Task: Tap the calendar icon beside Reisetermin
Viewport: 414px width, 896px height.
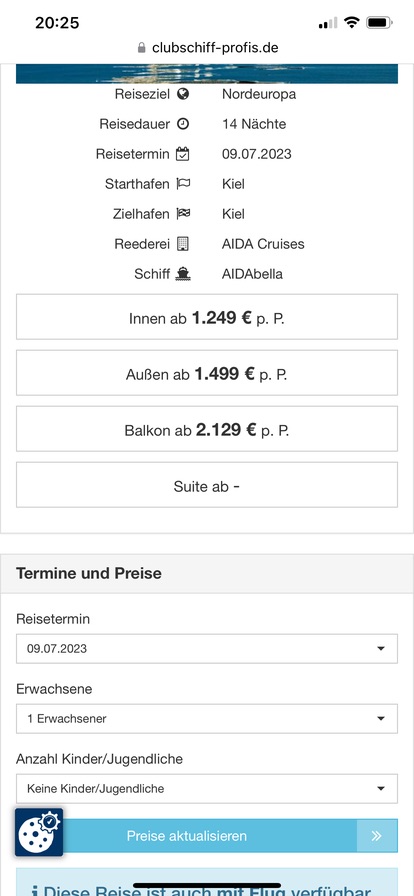Action: tap(182, 154)
